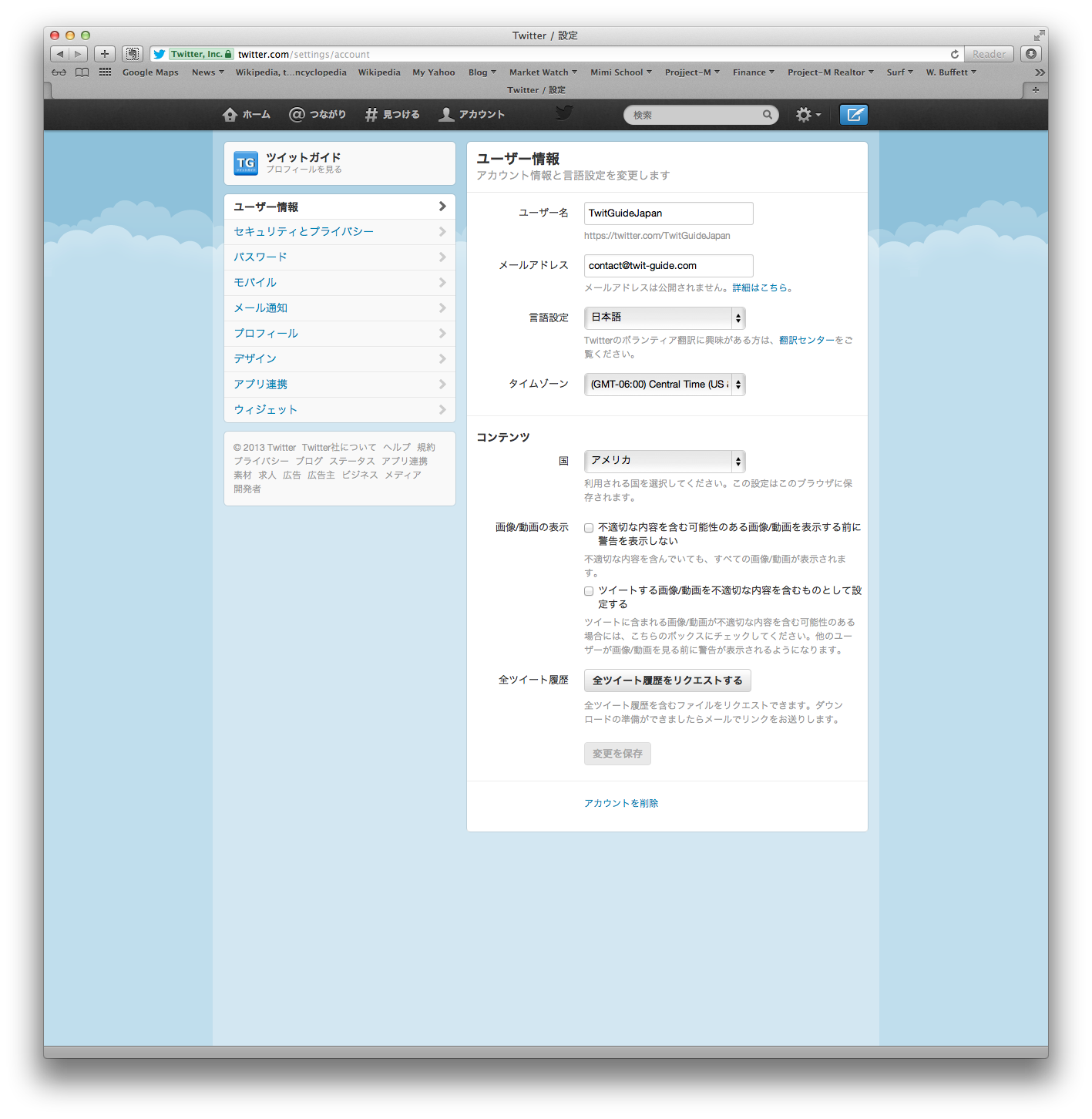Select デザイン in the settings sidebar
This screenshot has height=1119, width=1092.
click(x=340, y=359)
